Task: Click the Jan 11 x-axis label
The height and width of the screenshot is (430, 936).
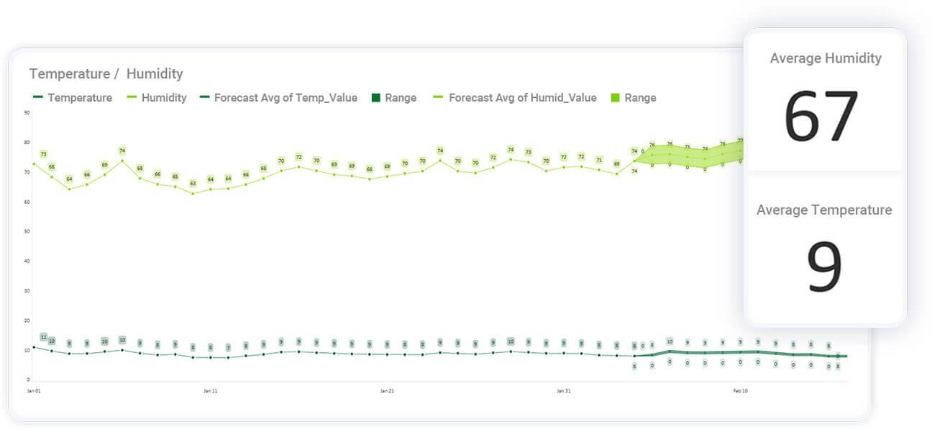Action: click(210, 391)
